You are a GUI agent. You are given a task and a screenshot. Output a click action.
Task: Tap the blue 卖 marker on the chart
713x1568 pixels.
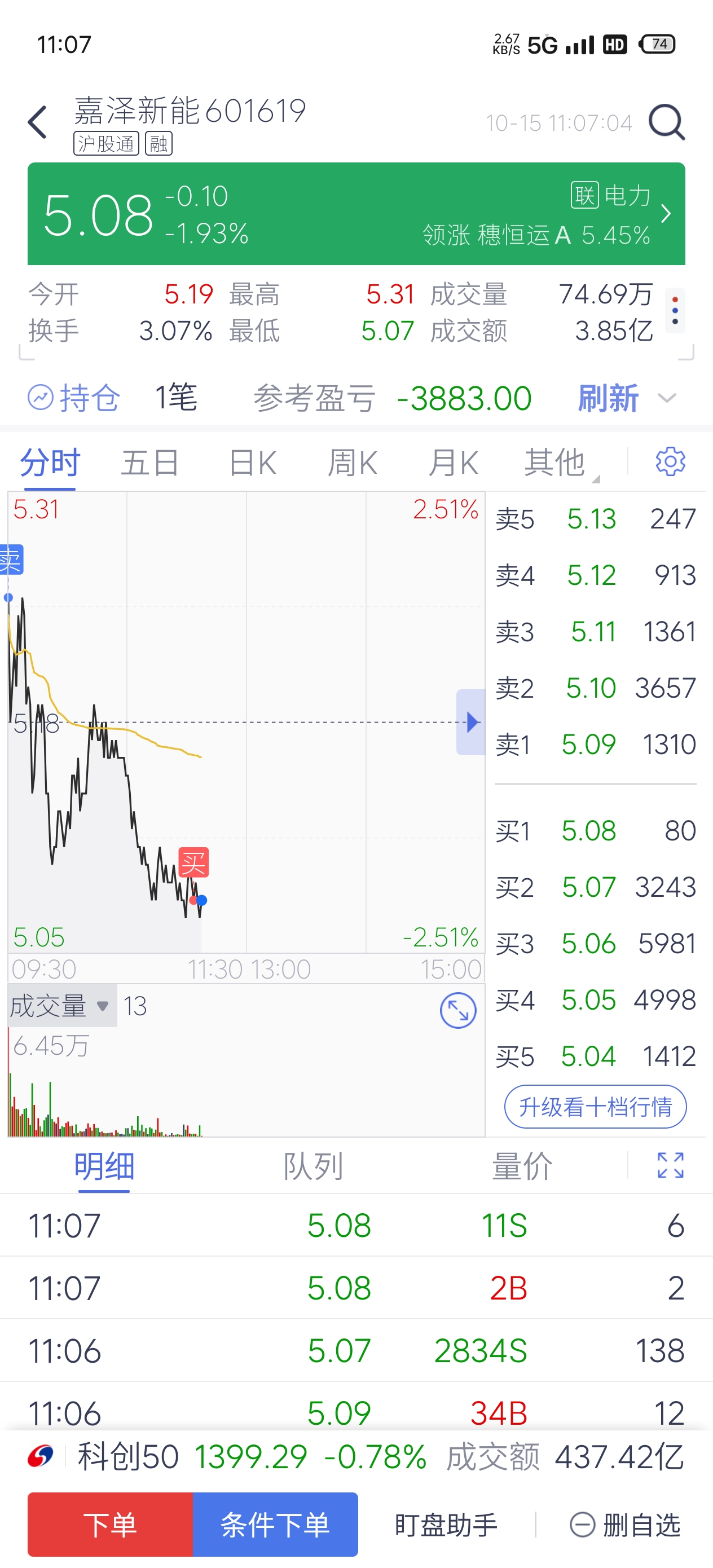pyautogui.click(x=11, y=559)
